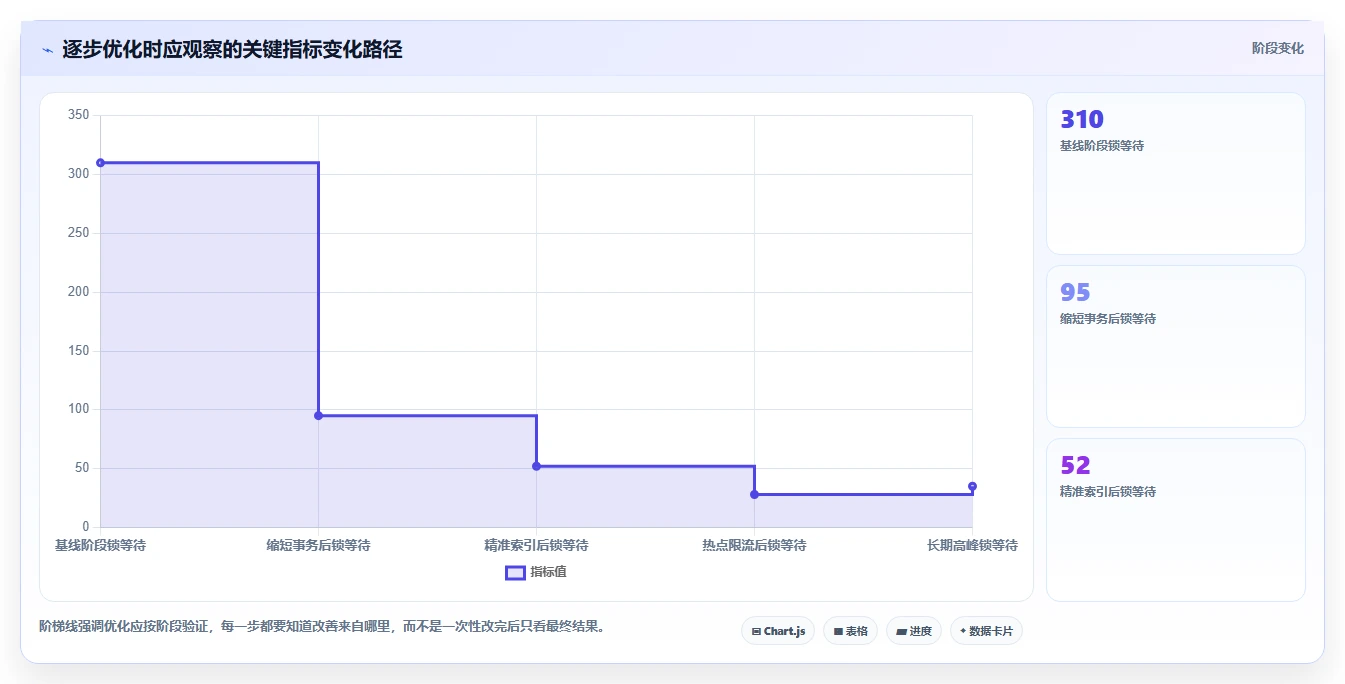Click the 表格 tag chip
Viewport: 1345px width, 684px height.
850,631
